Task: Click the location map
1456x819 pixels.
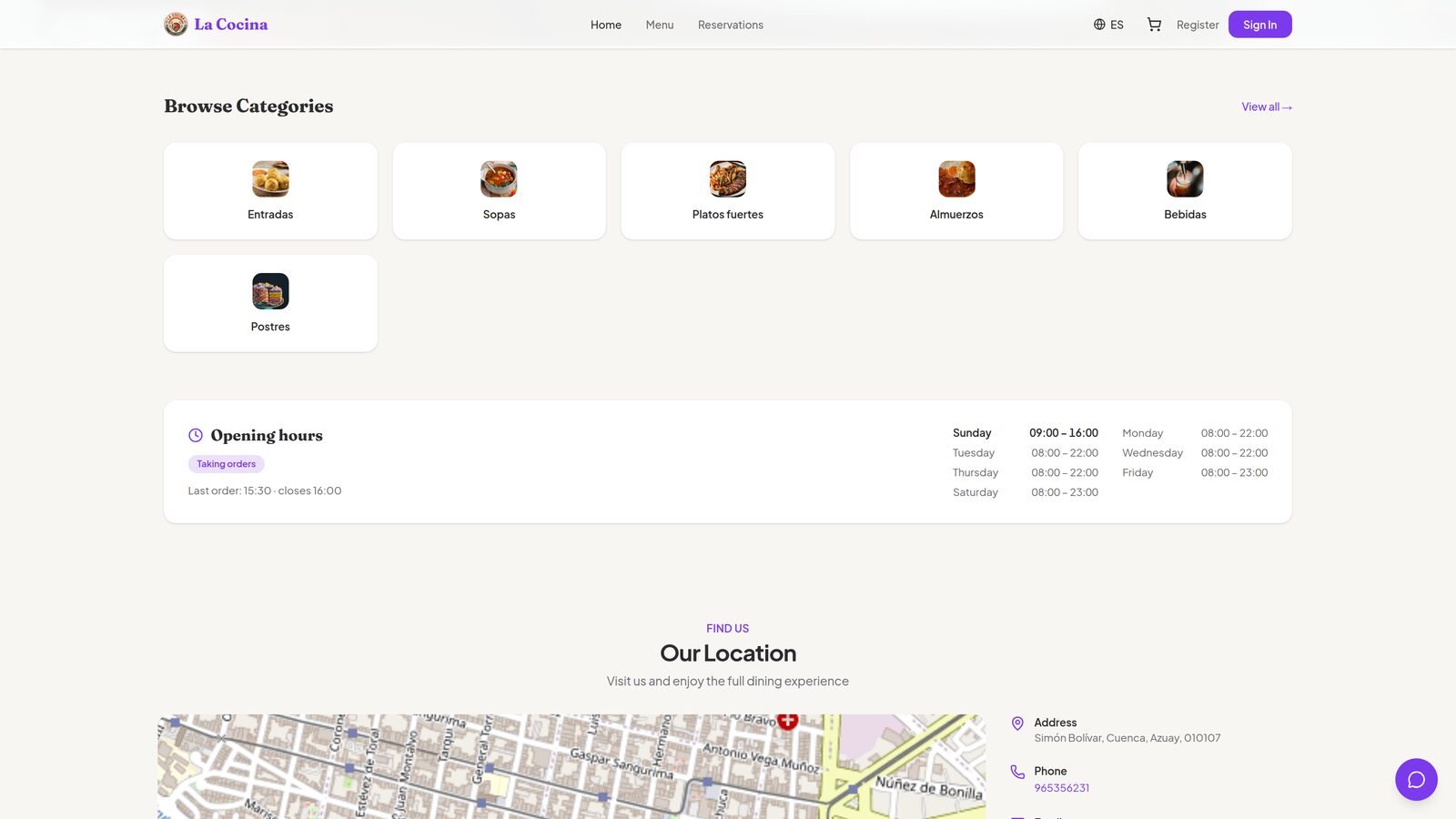Action: (x=571, y=766)
